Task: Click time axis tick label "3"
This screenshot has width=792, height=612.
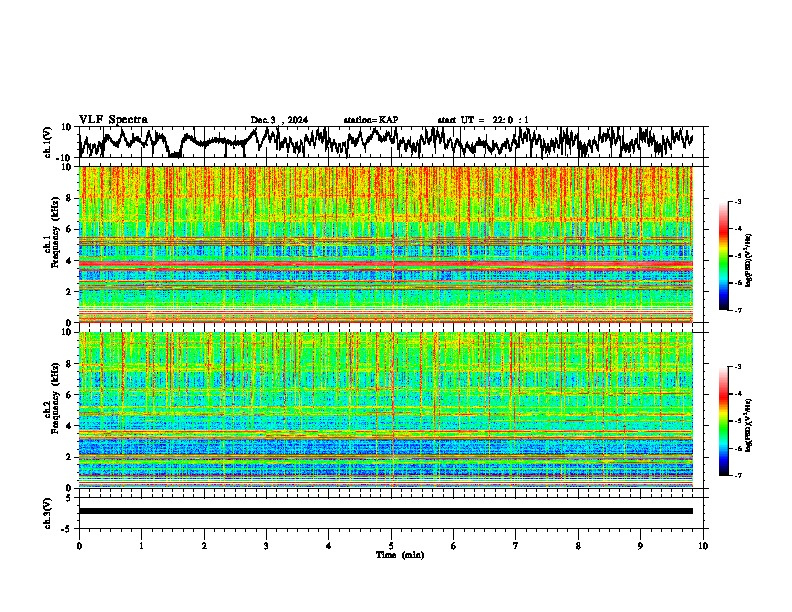Action: click(266, 546)
